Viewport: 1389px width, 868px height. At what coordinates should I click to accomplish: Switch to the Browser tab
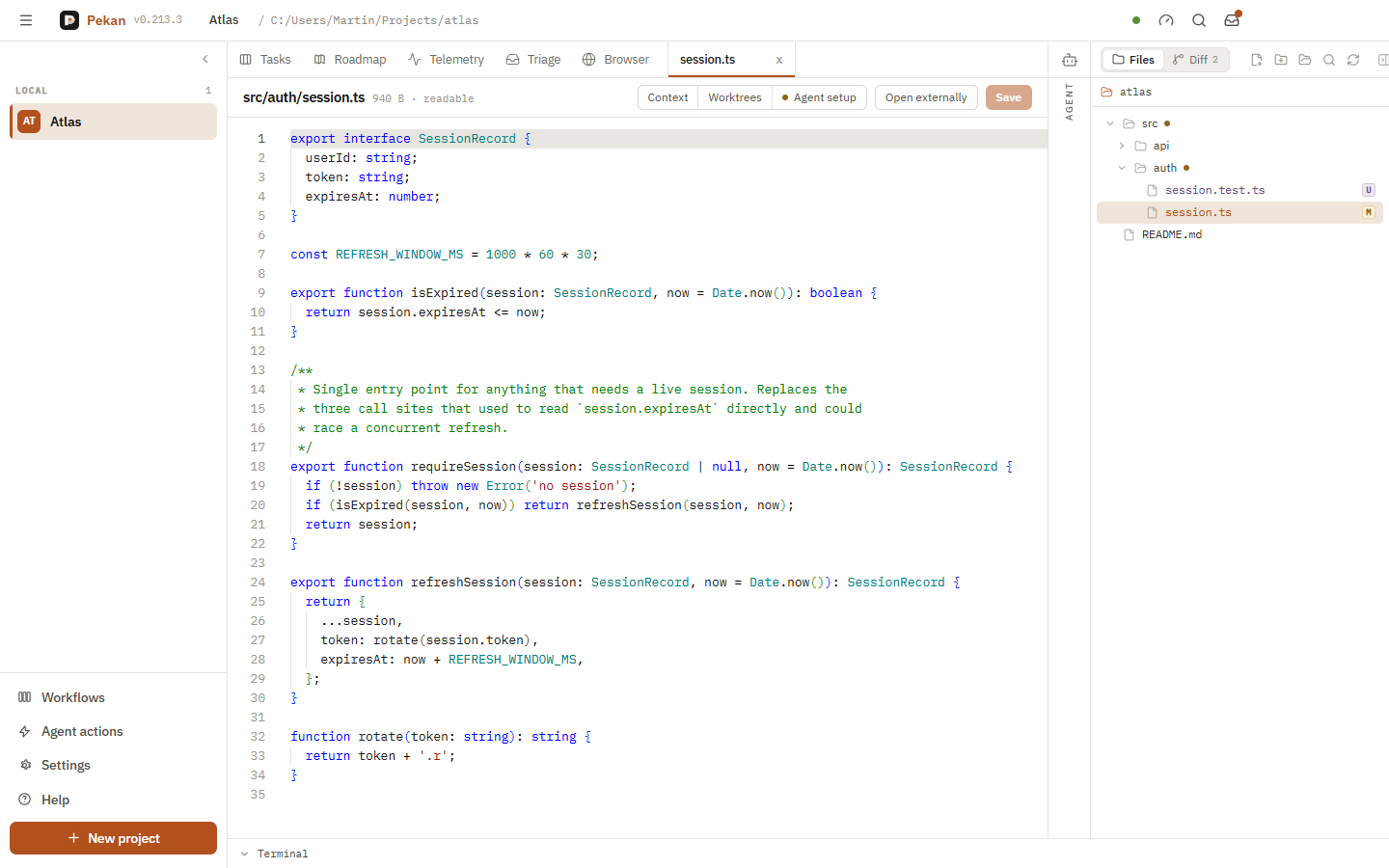click(x=615, y=60)
